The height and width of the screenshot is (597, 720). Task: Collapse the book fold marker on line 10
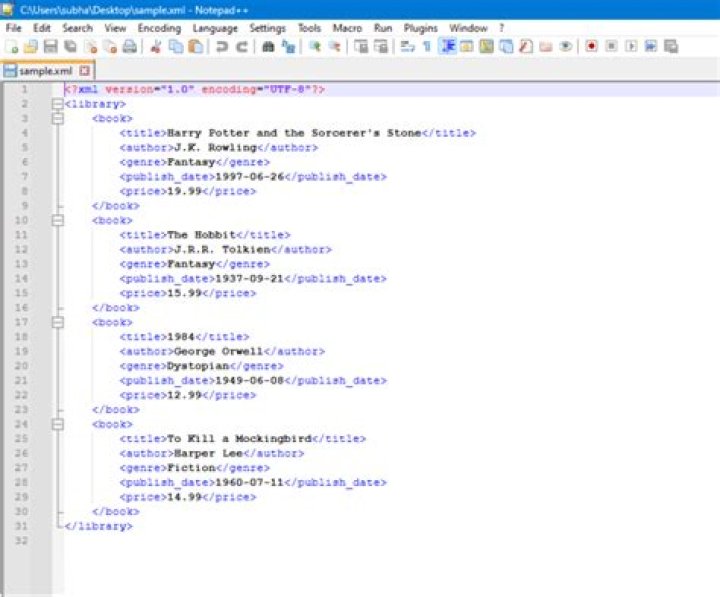[57, 220]
